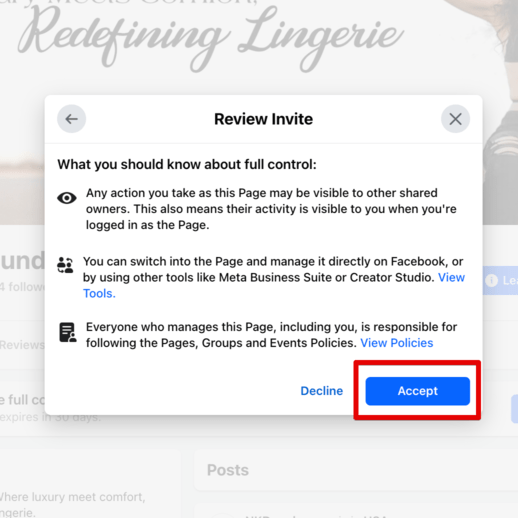Close the Review Invite dialog

point(455,119)
